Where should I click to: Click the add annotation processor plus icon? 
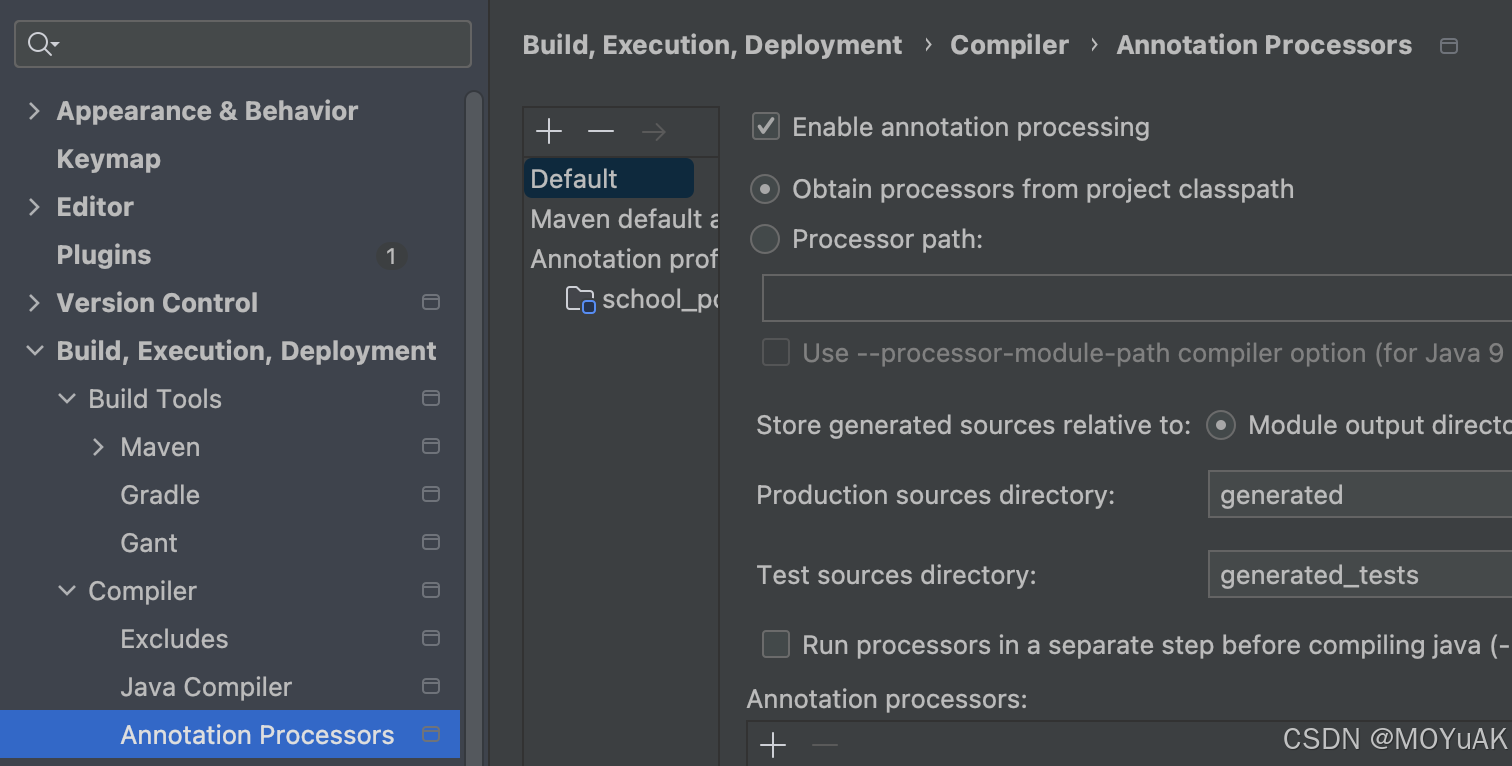[773, 745]
